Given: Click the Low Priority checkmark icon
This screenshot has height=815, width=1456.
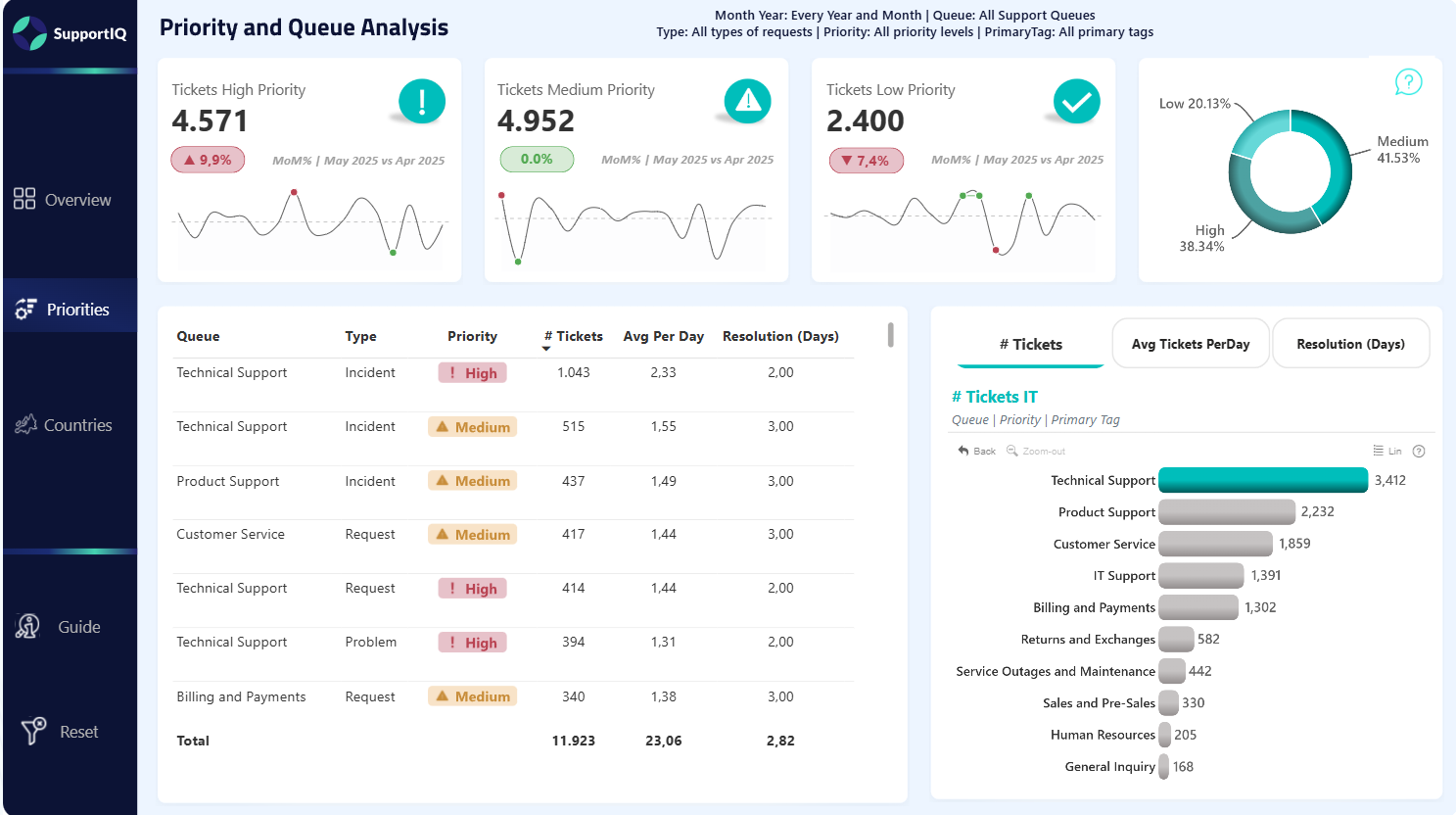Looking at the screenshot, I should [x=1076, y=101].
